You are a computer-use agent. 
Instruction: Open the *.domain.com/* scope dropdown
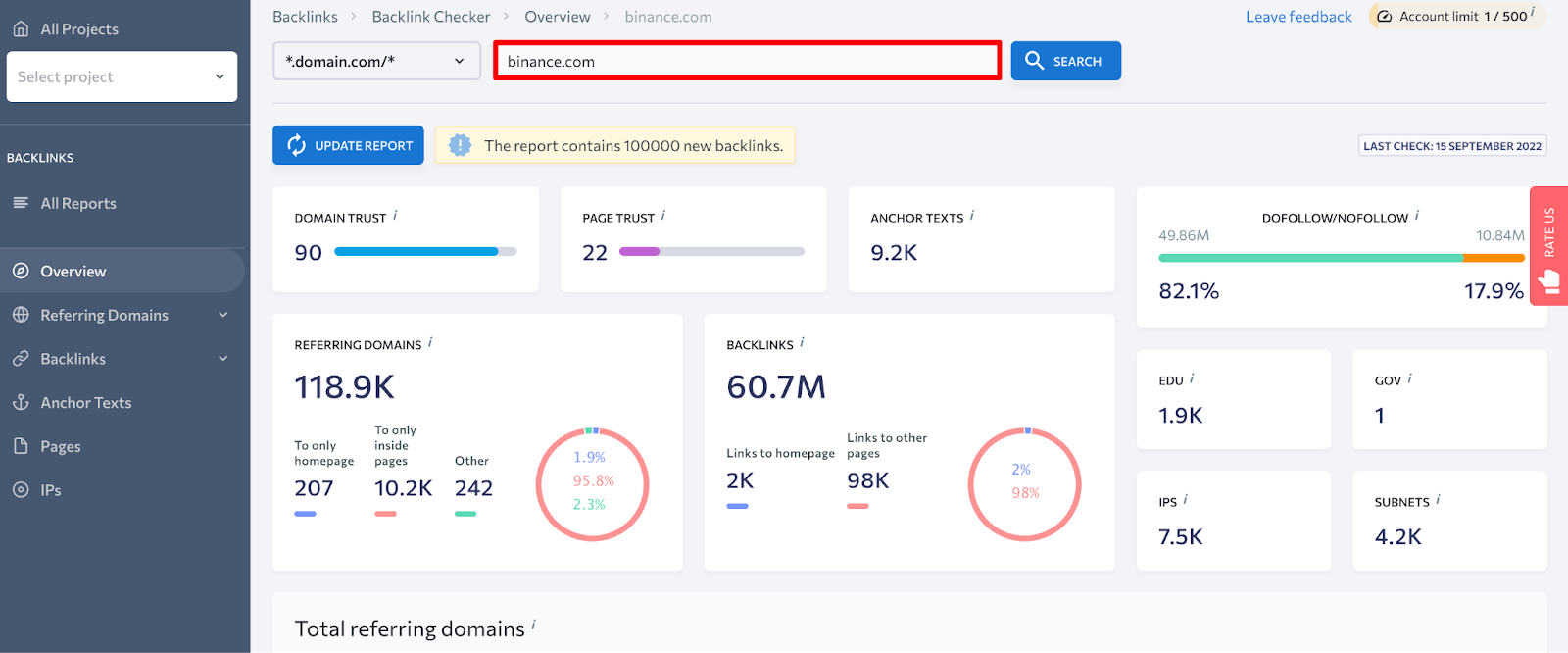click(376, 61)
